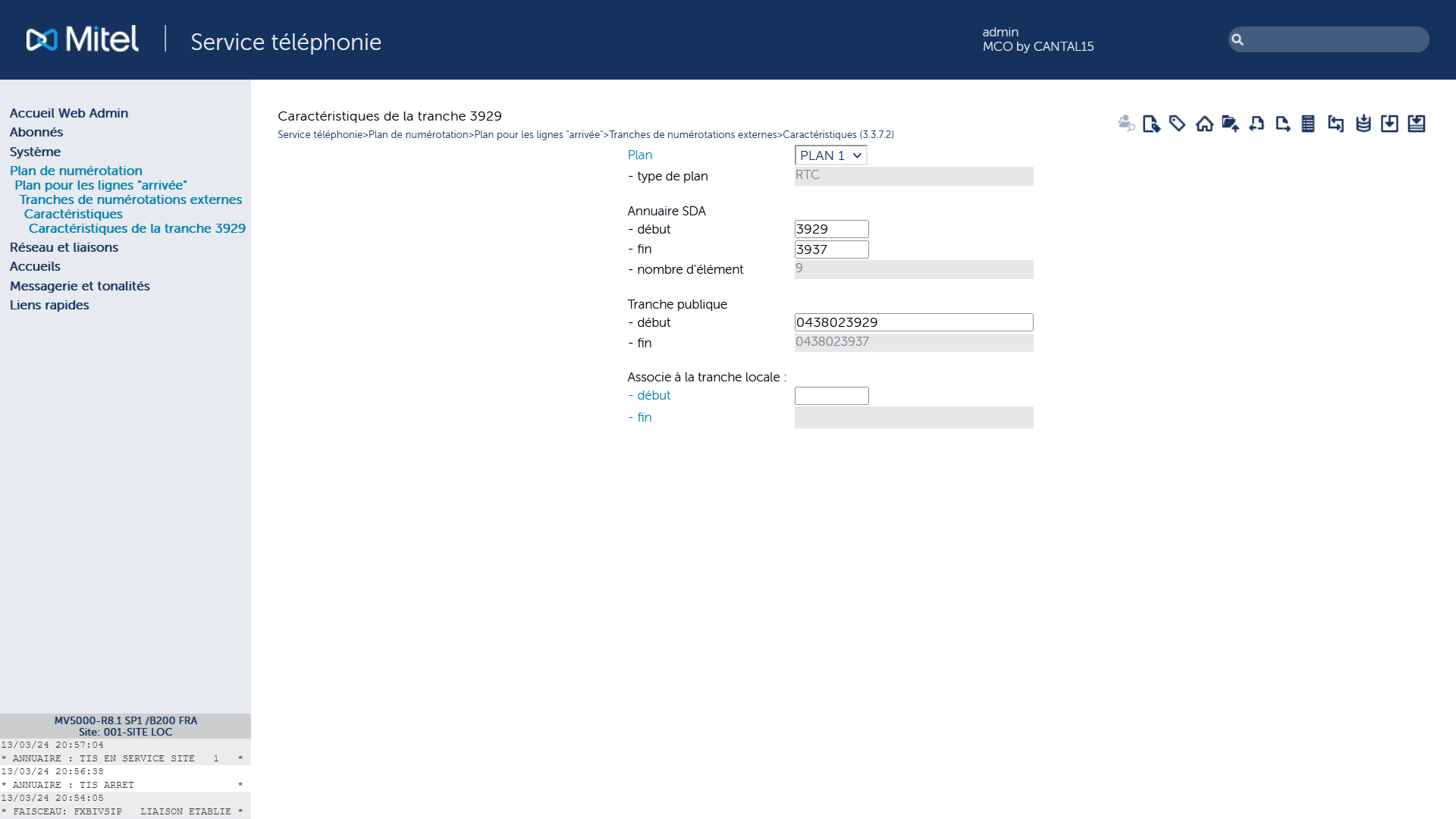This screenshot has width=1456, height=819.
Task: Click log entry ANNUAIRE : TIS ARRET
Action: click(122, 785)
